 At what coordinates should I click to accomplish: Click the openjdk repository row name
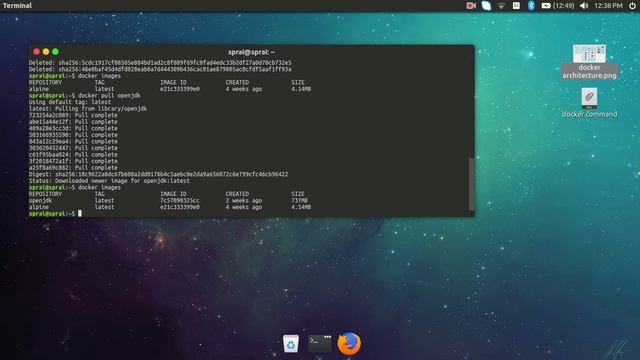(x=40, y=201)
